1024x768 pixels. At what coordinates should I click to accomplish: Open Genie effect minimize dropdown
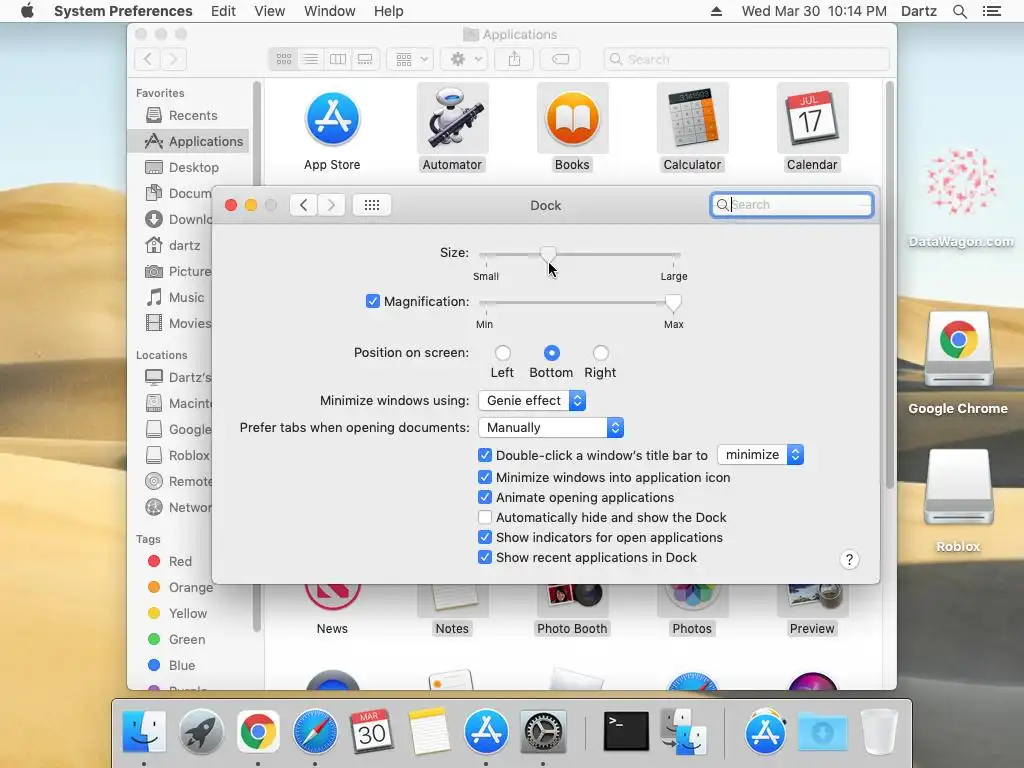point(532,400)
